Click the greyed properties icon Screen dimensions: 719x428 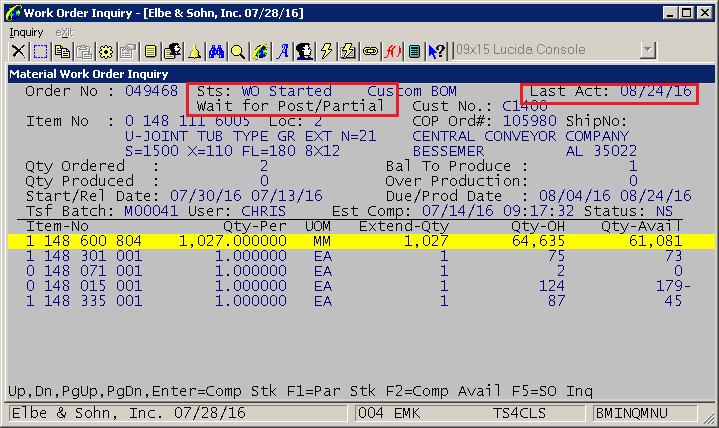pos(128,51)
